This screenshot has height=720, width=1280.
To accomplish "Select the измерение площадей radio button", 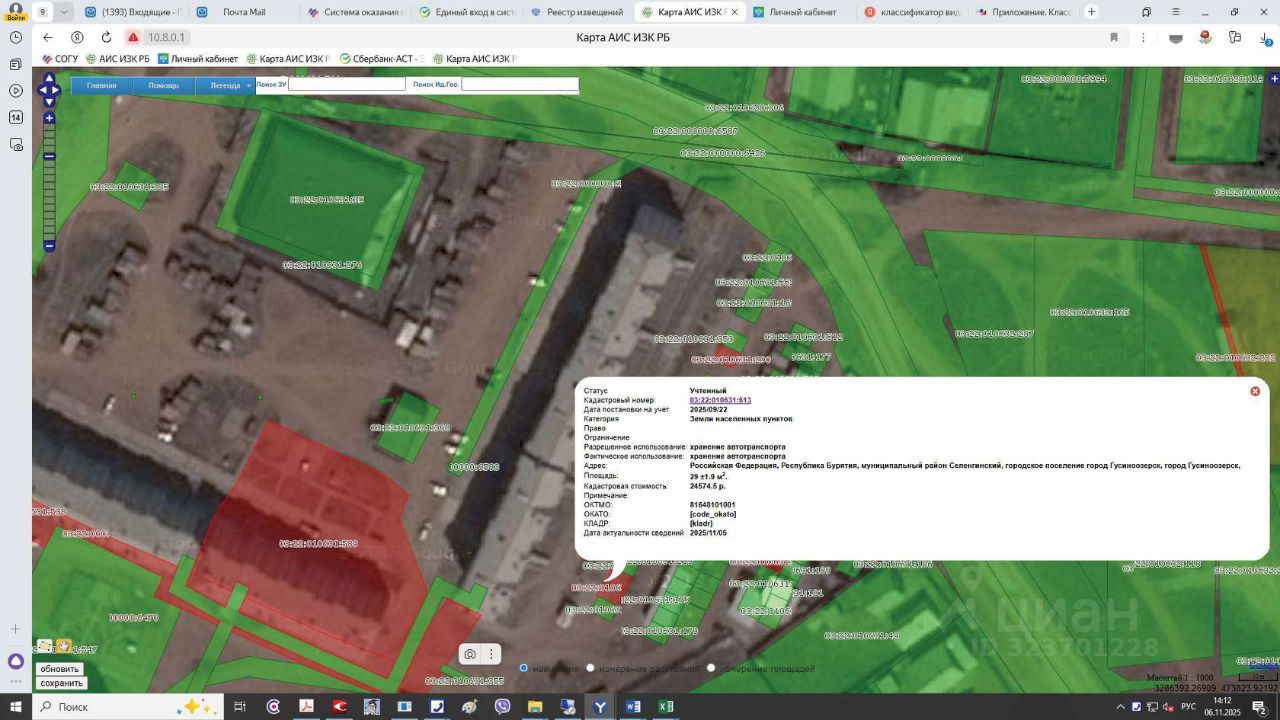I will pyautogui.click(x=711, y=668).
